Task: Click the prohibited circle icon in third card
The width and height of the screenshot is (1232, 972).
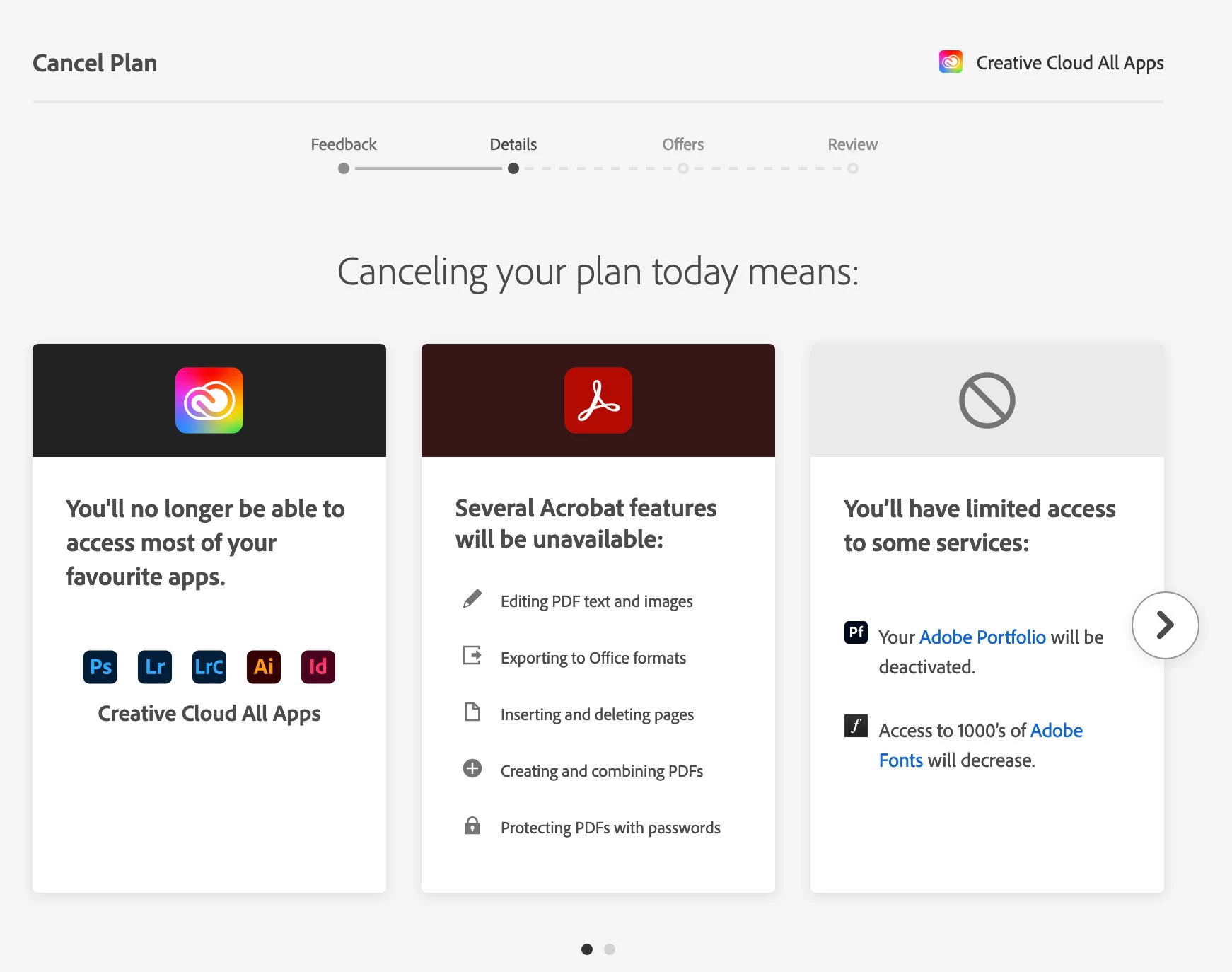Action: pyautogui.click(x=987, y=400)
